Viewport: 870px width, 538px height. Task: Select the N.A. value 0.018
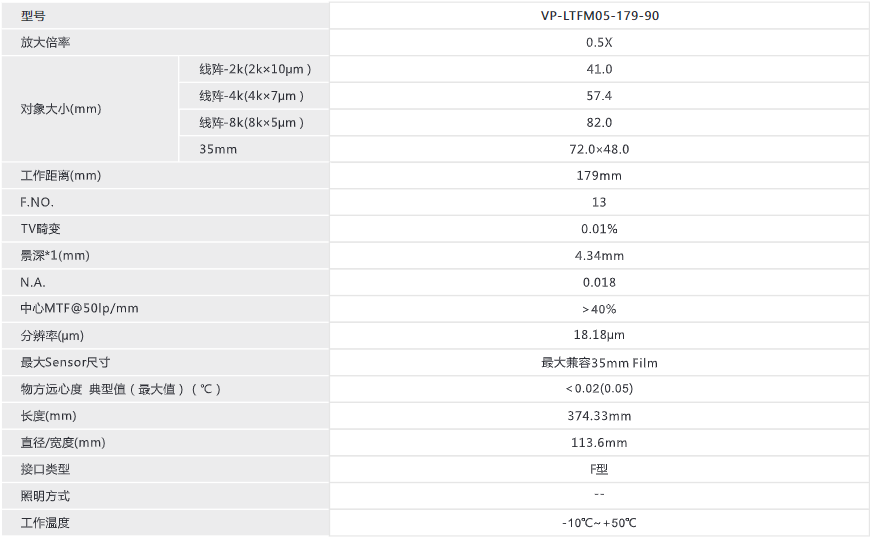[x=599, y=282]
